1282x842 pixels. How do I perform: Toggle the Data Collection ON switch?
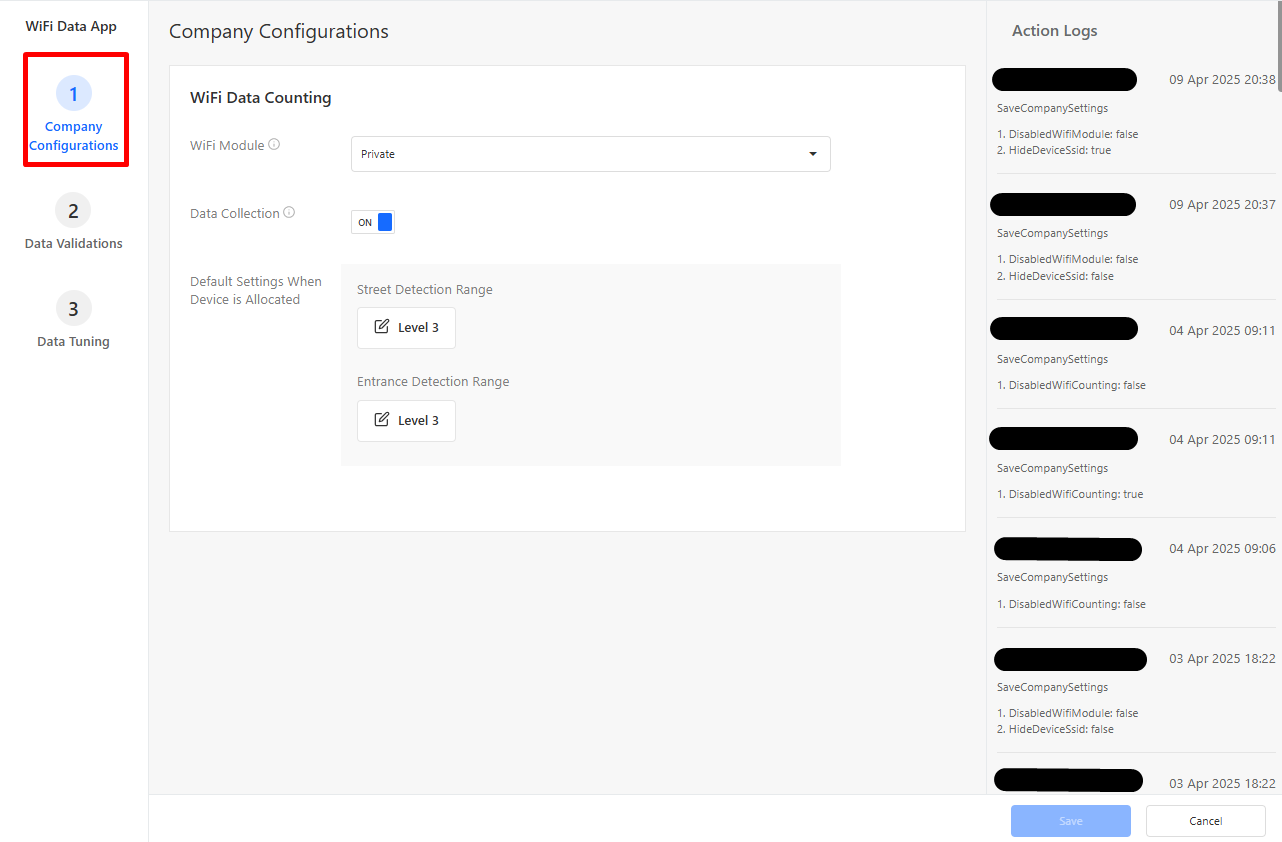click(373, 222)
